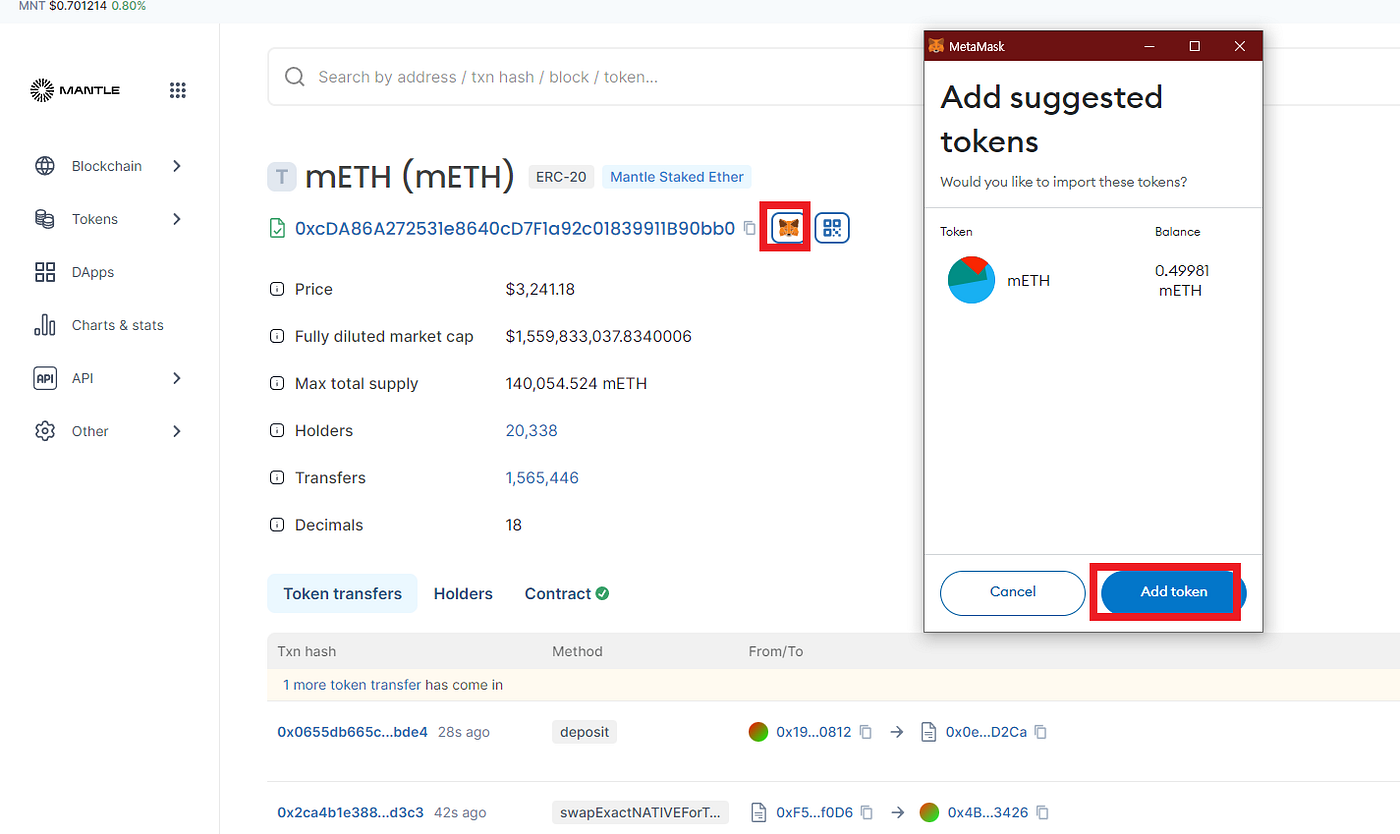1400x834 pixels.
Task: Open address 0x4B...3426
Action: (987, 812)
